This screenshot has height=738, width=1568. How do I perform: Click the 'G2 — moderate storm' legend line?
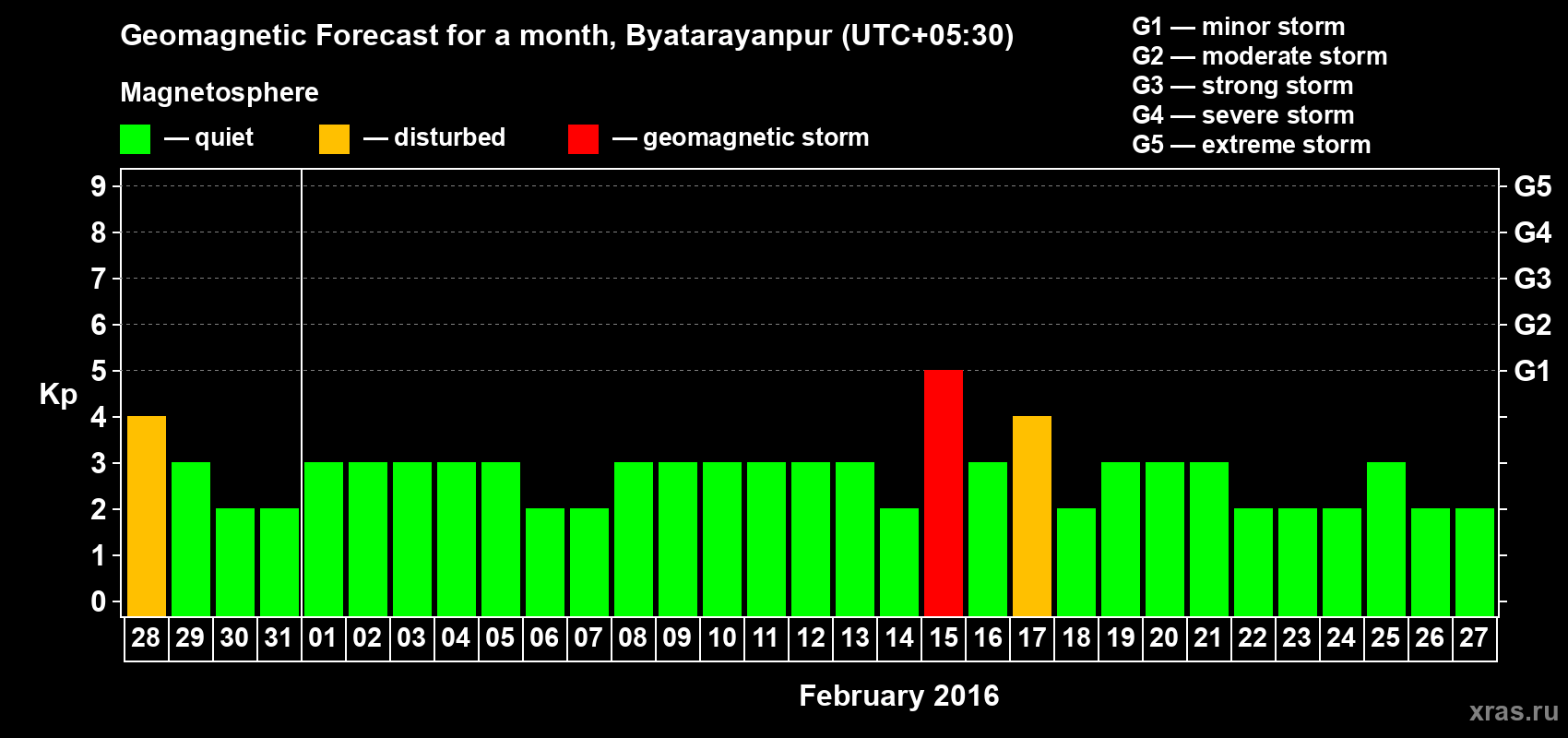coord(1260,56)
